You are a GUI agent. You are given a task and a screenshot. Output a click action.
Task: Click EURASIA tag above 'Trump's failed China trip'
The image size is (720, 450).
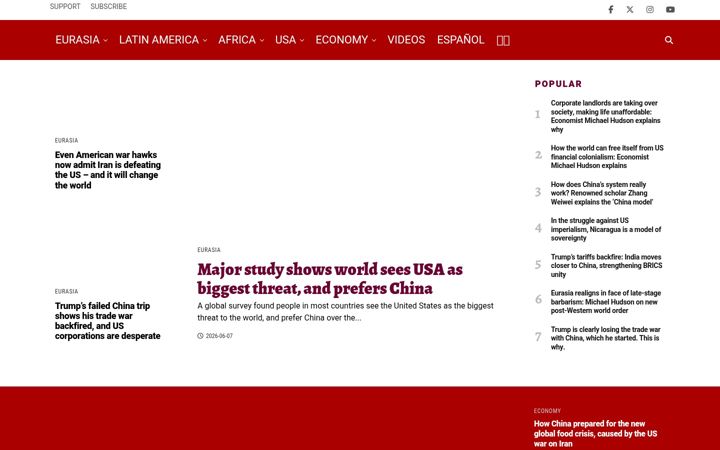tap(66, 292)
